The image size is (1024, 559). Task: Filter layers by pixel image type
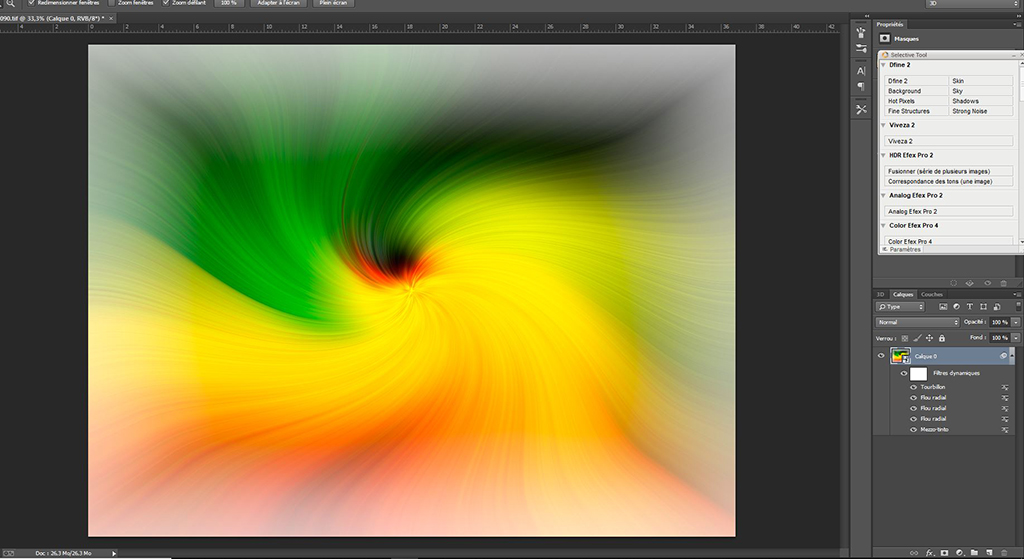(x=943, y=306)
